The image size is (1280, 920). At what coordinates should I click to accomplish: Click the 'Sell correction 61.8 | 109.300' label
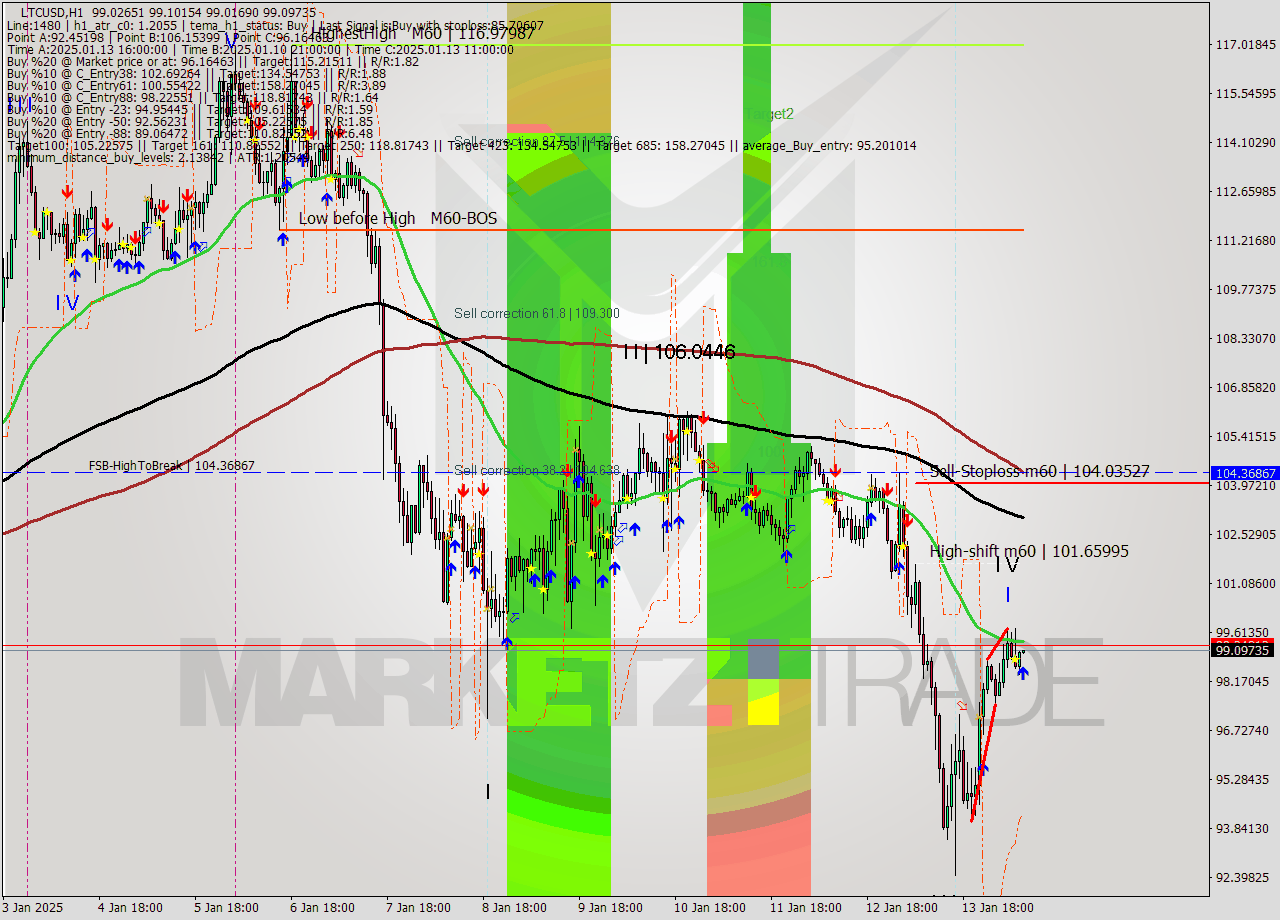(537, 313)
